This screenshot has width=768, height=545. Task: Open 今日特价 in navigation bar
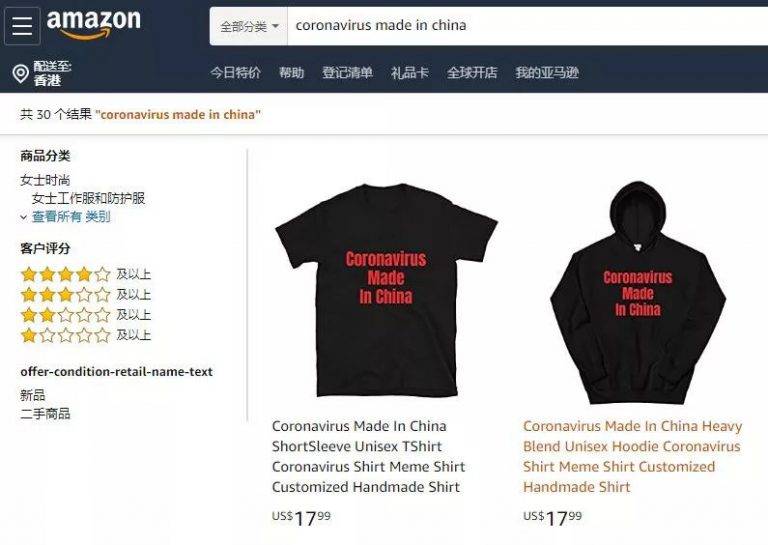coord(236,73)
